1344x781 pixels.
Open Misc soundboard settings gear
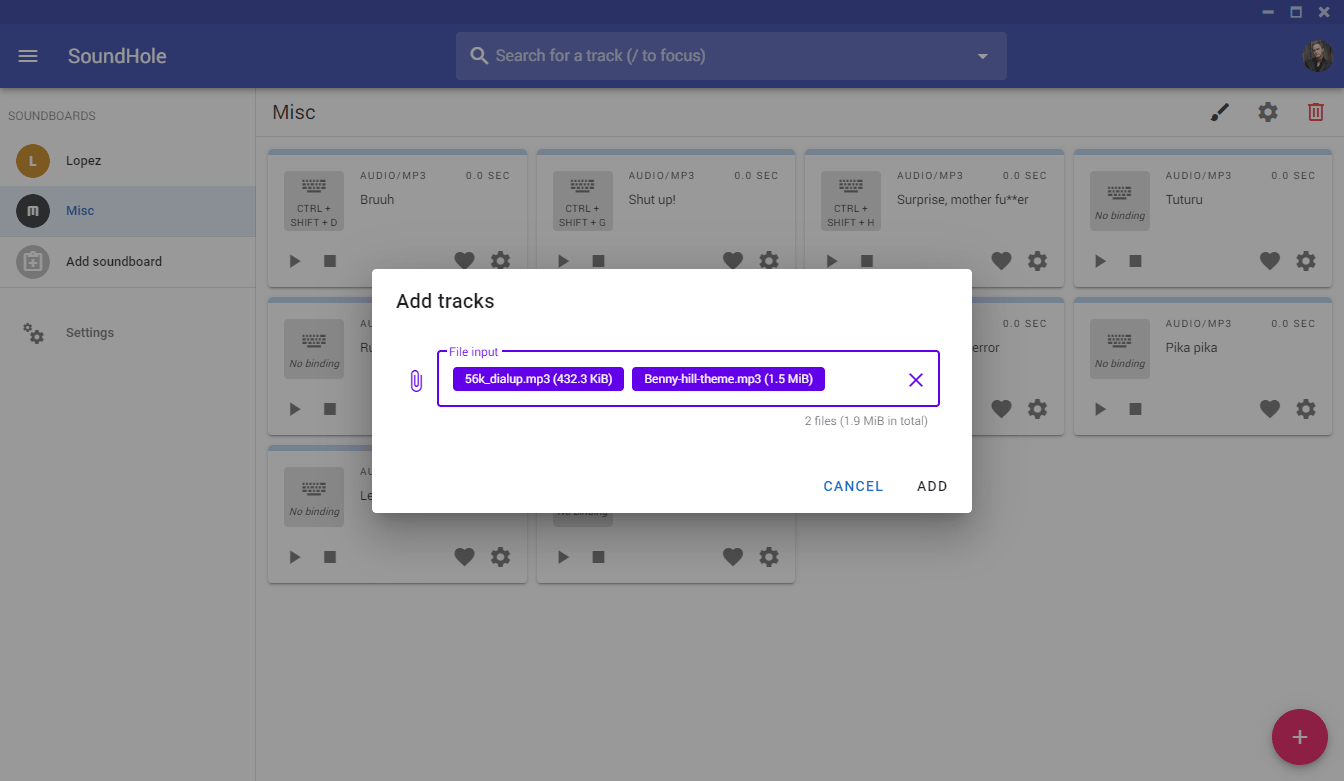click(x=1268, y=112)
